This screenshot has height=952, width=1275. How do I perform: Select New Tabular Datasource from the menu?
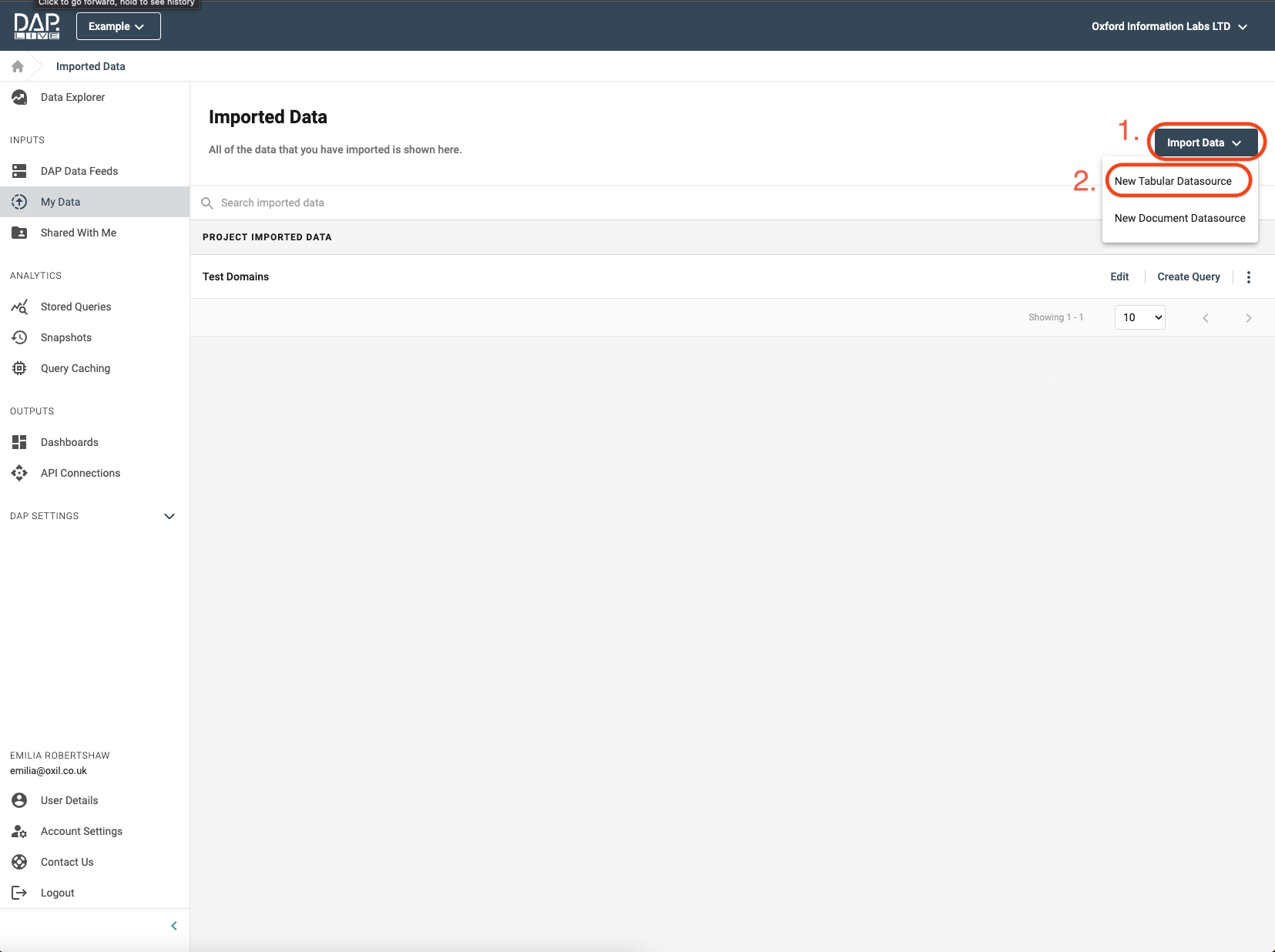[1173, 181]
